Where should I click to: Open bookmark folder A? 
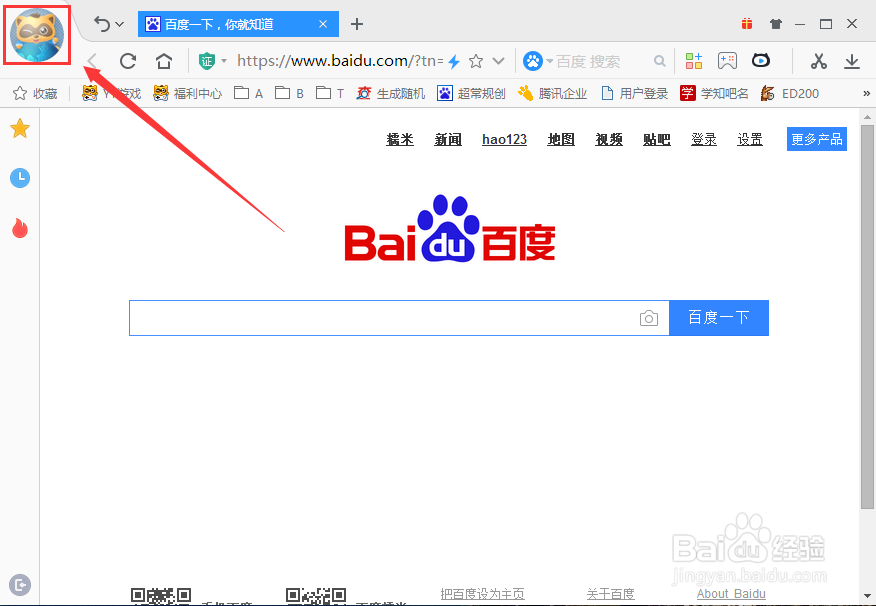click(249, 93)
